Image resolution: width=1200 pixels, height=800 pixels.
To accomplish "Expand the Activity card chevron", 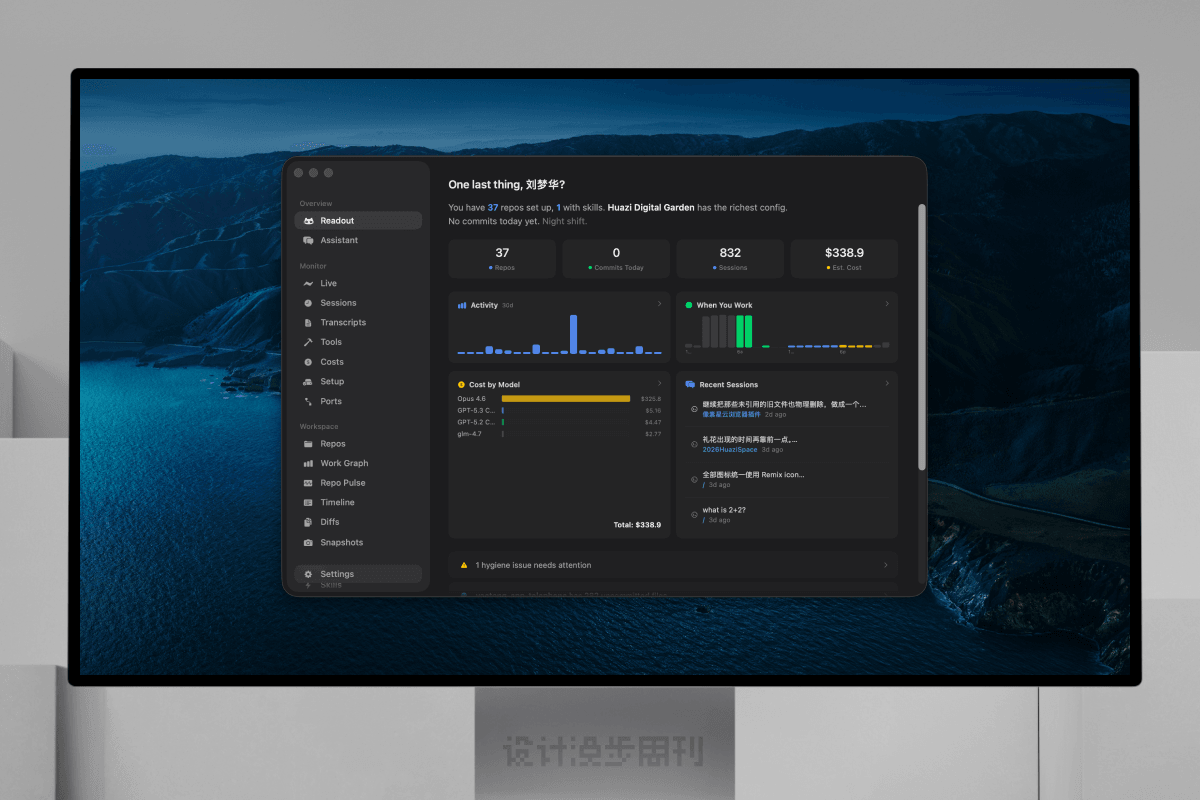I will coord(659,304).
